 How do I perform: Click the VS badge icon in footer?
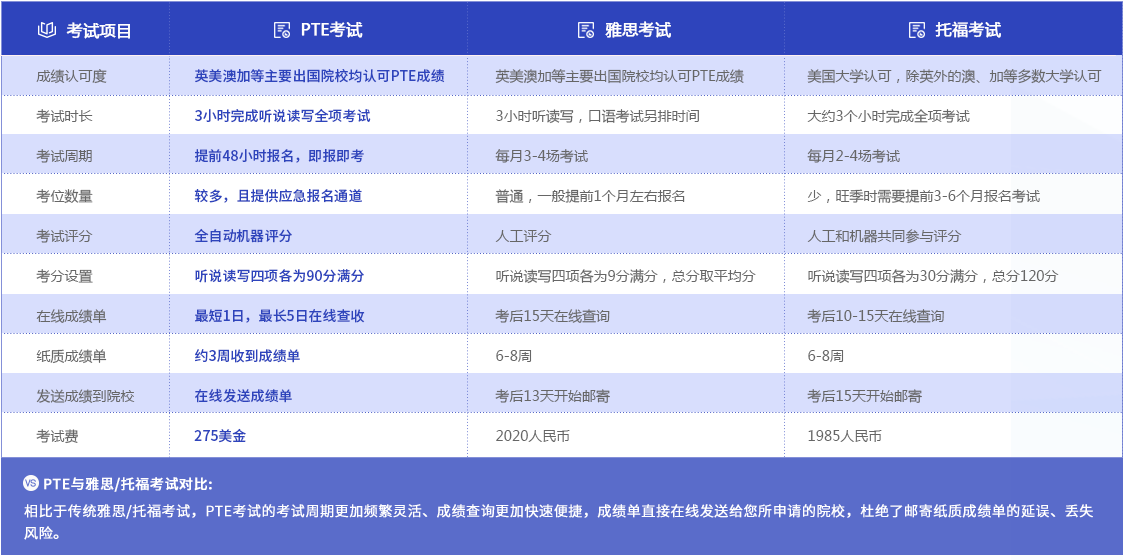click(x=30, y=484)
